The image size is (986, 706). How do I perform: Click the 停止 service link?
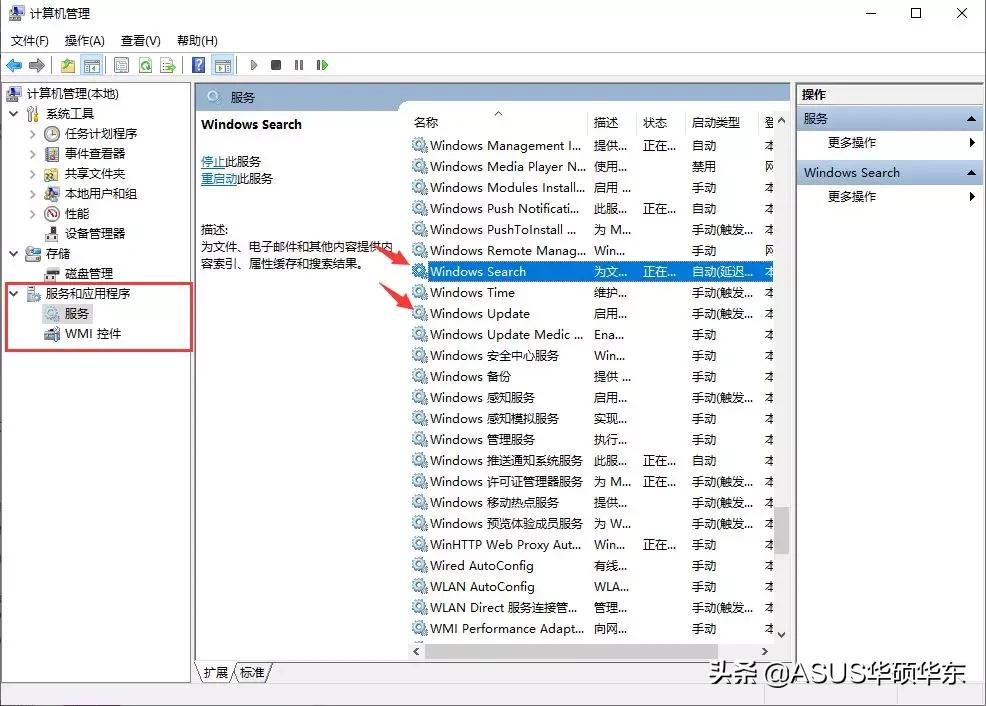[x=212, y=162]
